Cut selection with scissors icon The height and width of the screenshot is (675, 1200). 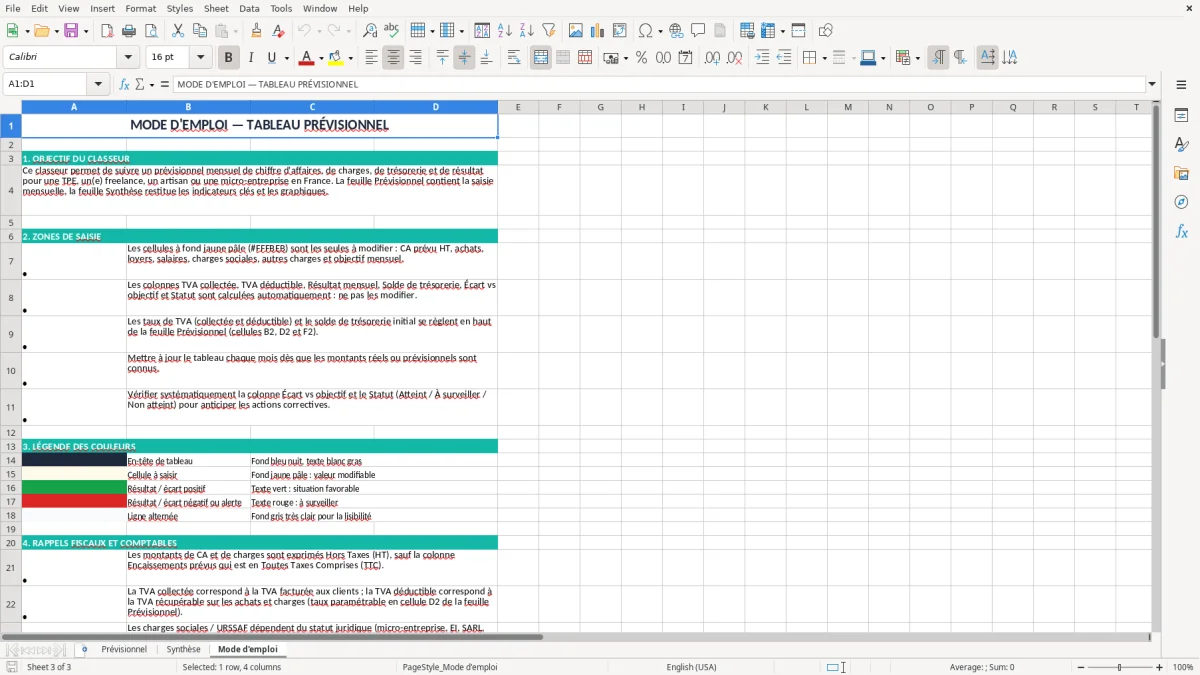click(177, 31)
